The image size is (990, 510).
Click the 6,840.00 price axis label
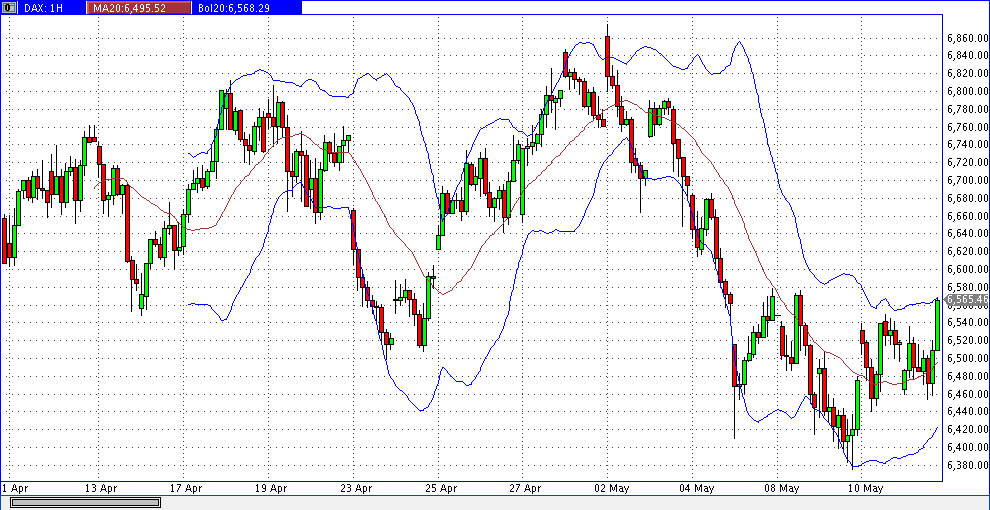click(x=967, y=56)
